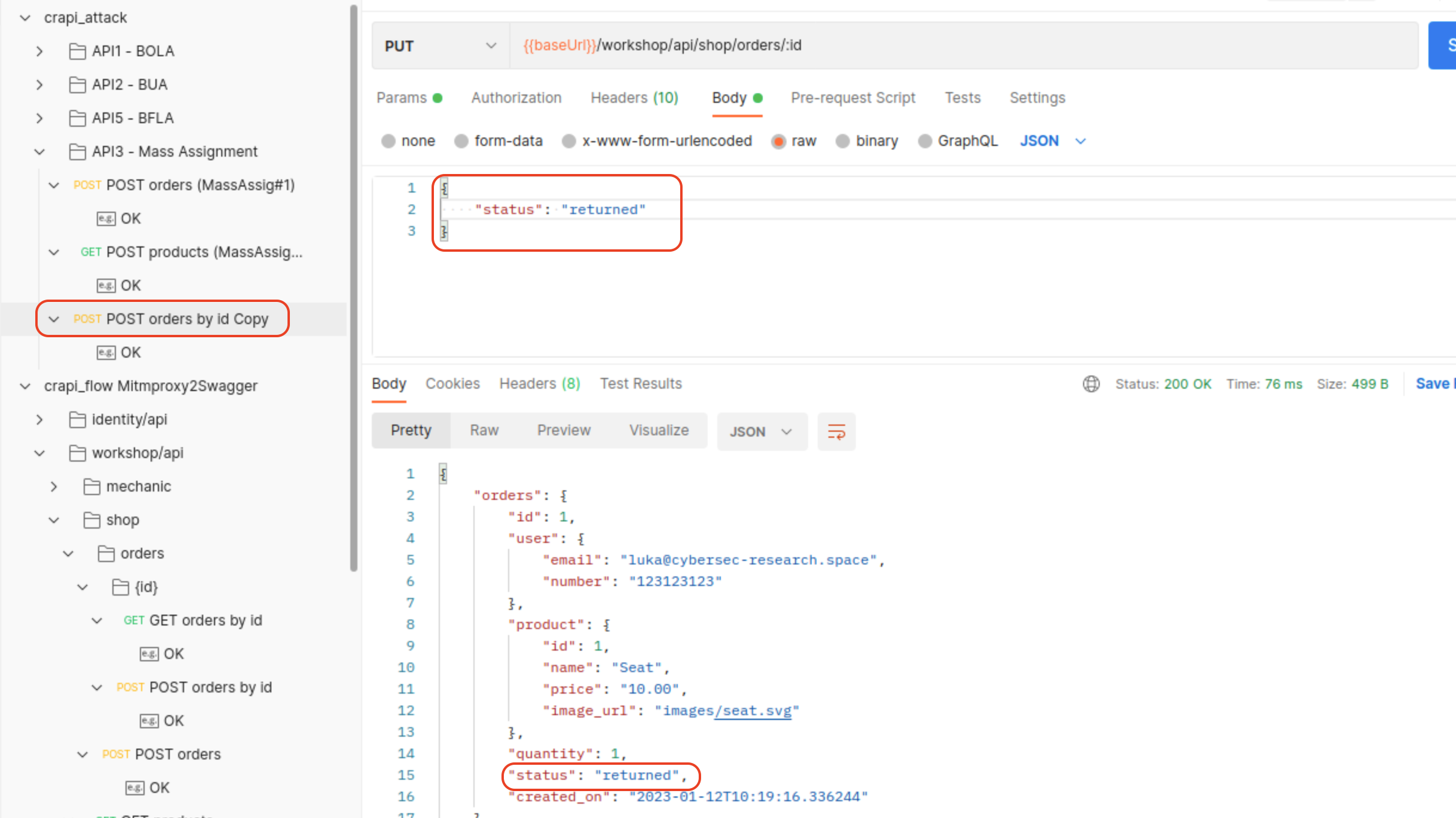
Task: Click OK example icon under POST products
Action: coord(106,286)
